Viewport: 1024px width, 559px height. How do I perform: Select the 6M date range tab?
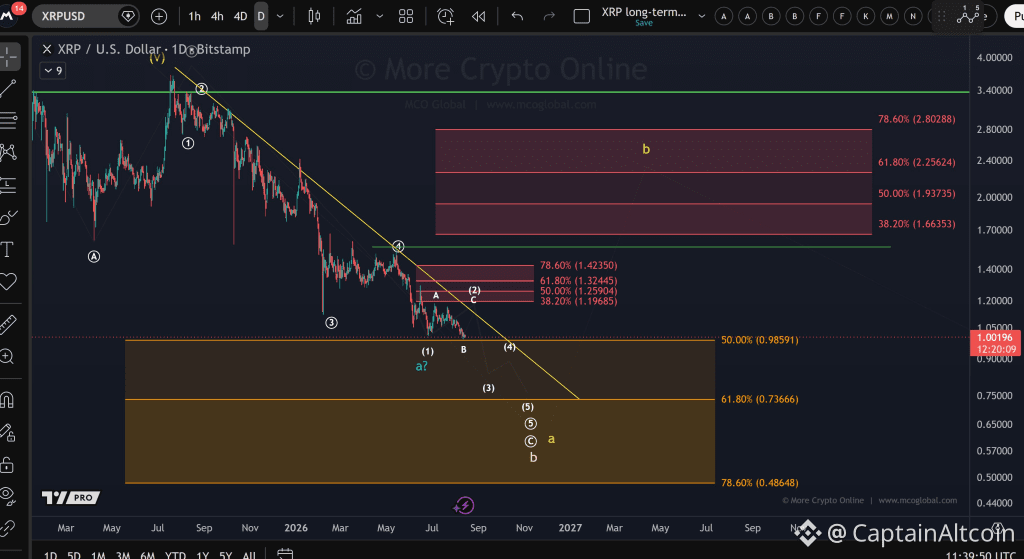click(x=148, y=555)
